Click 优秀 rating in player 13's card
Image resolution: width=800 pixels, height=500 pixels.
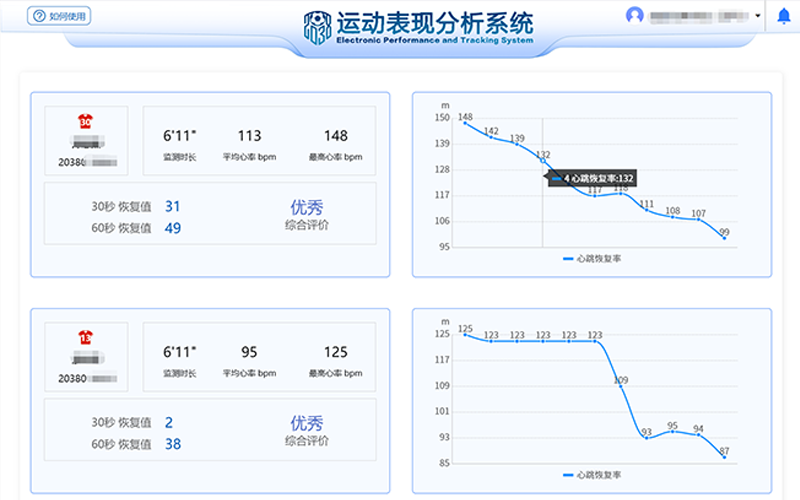click(x=307, y=423)
